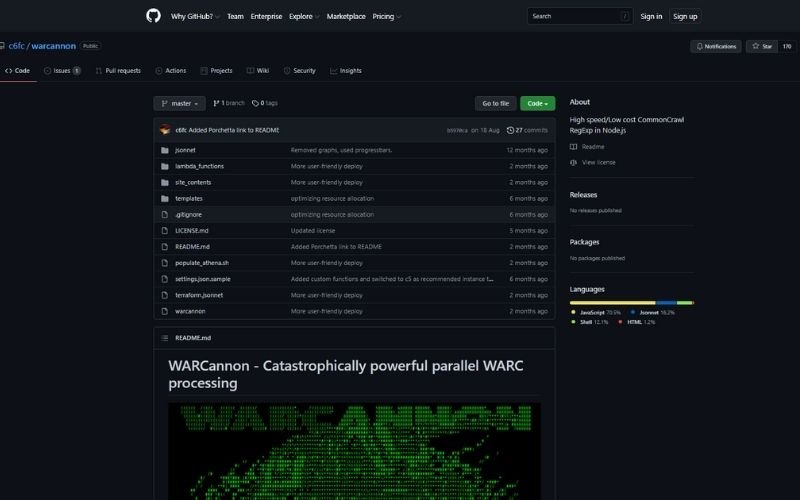This screenshot has height=500, width=800.
Task: Click 'More user-friendly deploy' for lambda_functions
Action: [327, 166]
